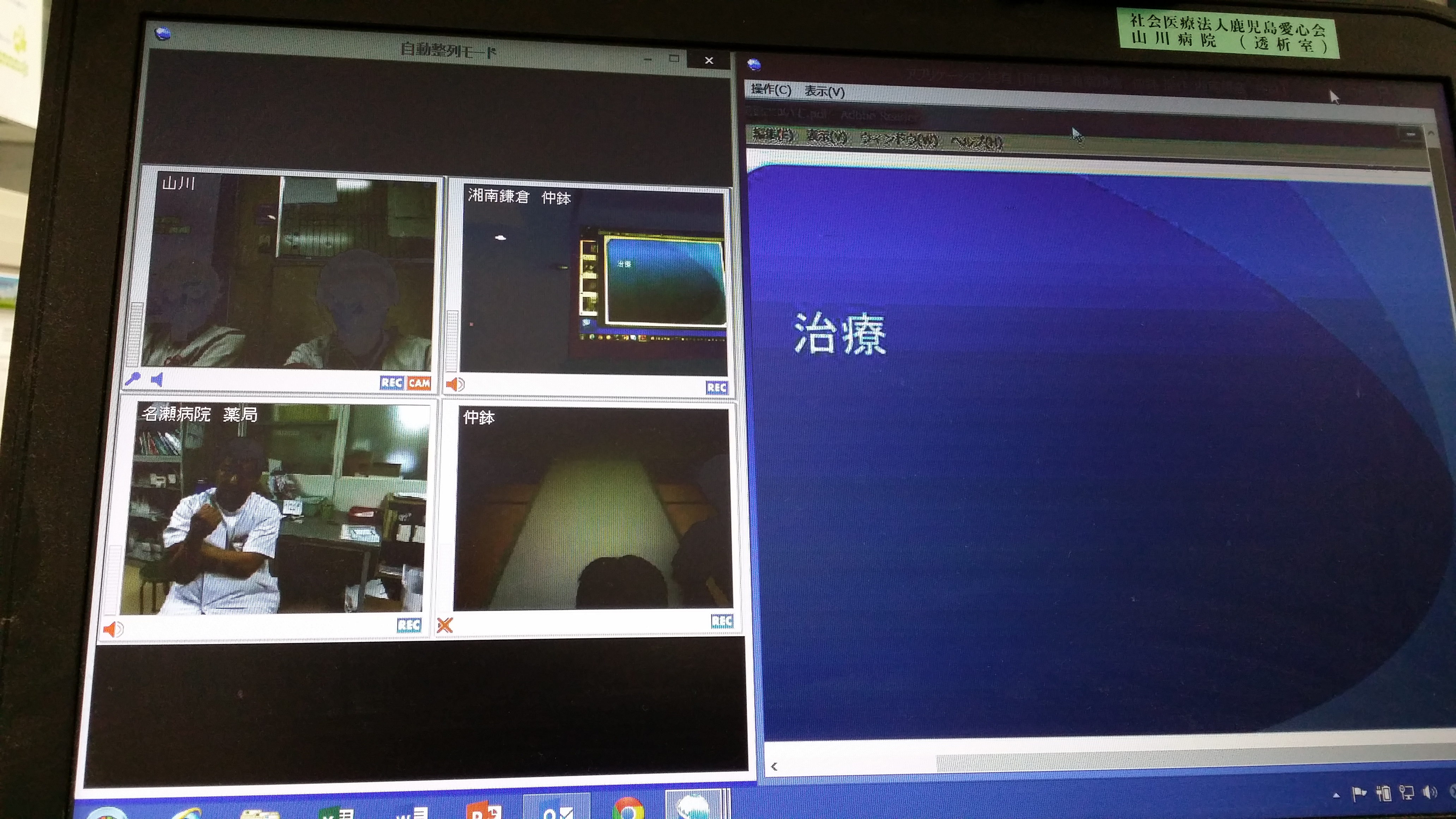1456x819 pixels.
Task: Click the REC button on the 山川 tile
Action: pyautogui.click(x=392, y=383)
